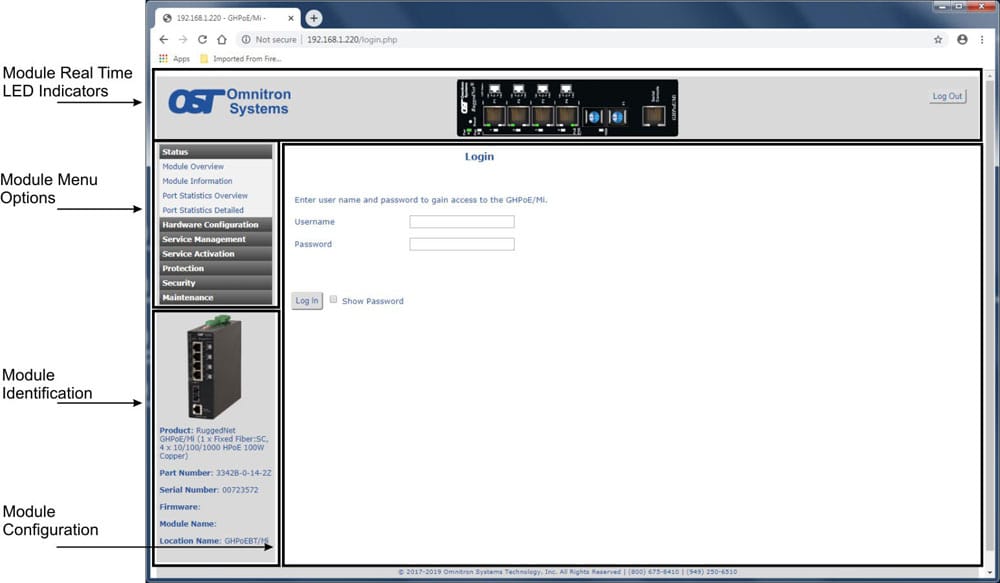Expand the Maintenance menu section
The height and width of the screenshot is (583, 1000).
214,298
